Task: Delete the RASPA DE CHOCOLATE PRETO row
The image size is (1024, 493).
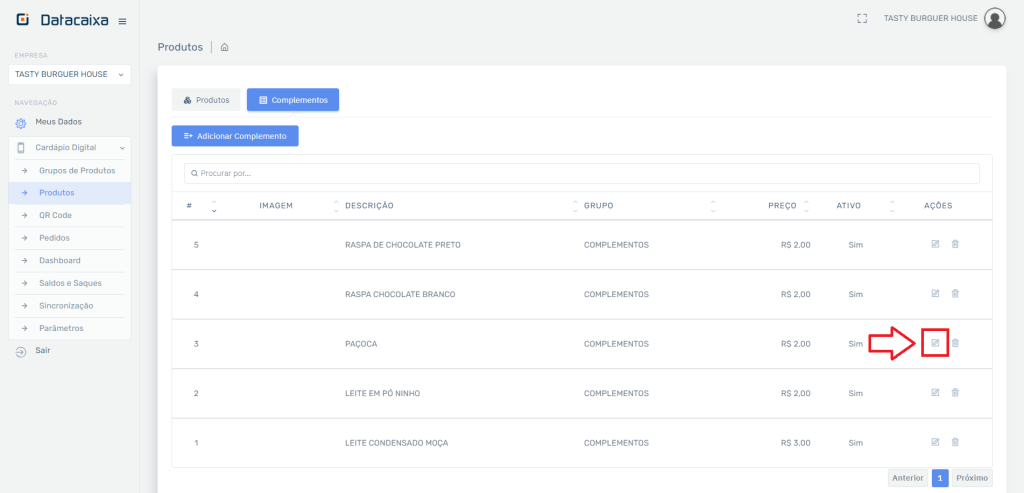Action: tap(955, 244)
